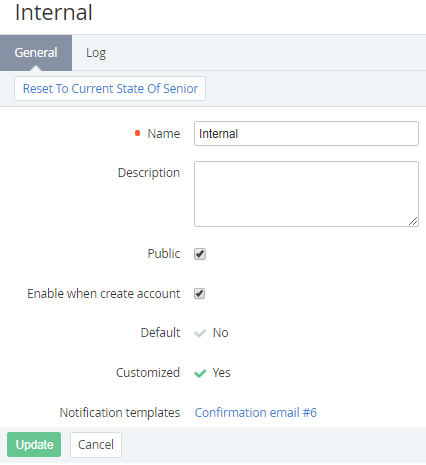Click the red required-field dot beside Name

(137, 133)
